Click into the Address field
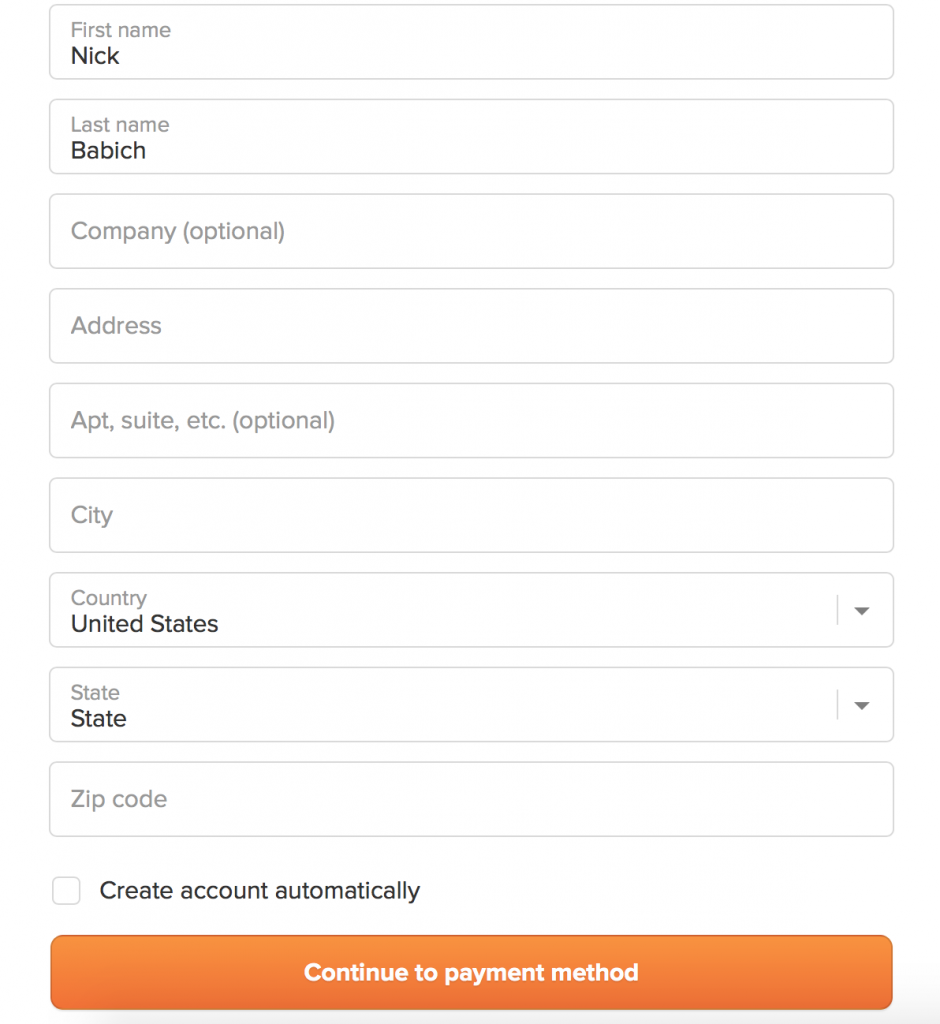The width and height of the screenshot is (940, 1024). [x=470, y=326]
